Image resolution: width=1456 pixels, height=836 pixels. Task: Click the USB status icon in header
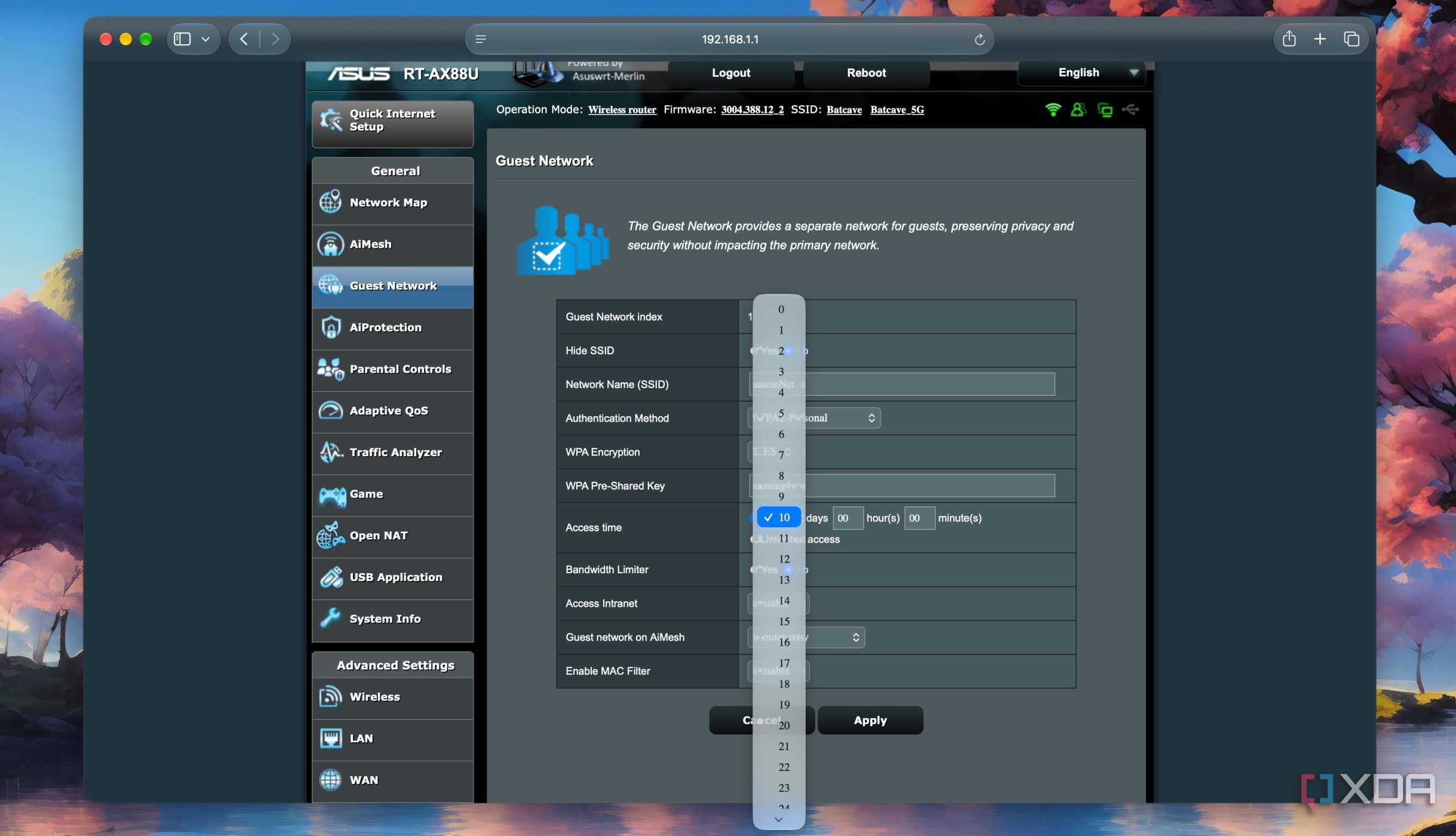pos(1131,109)
